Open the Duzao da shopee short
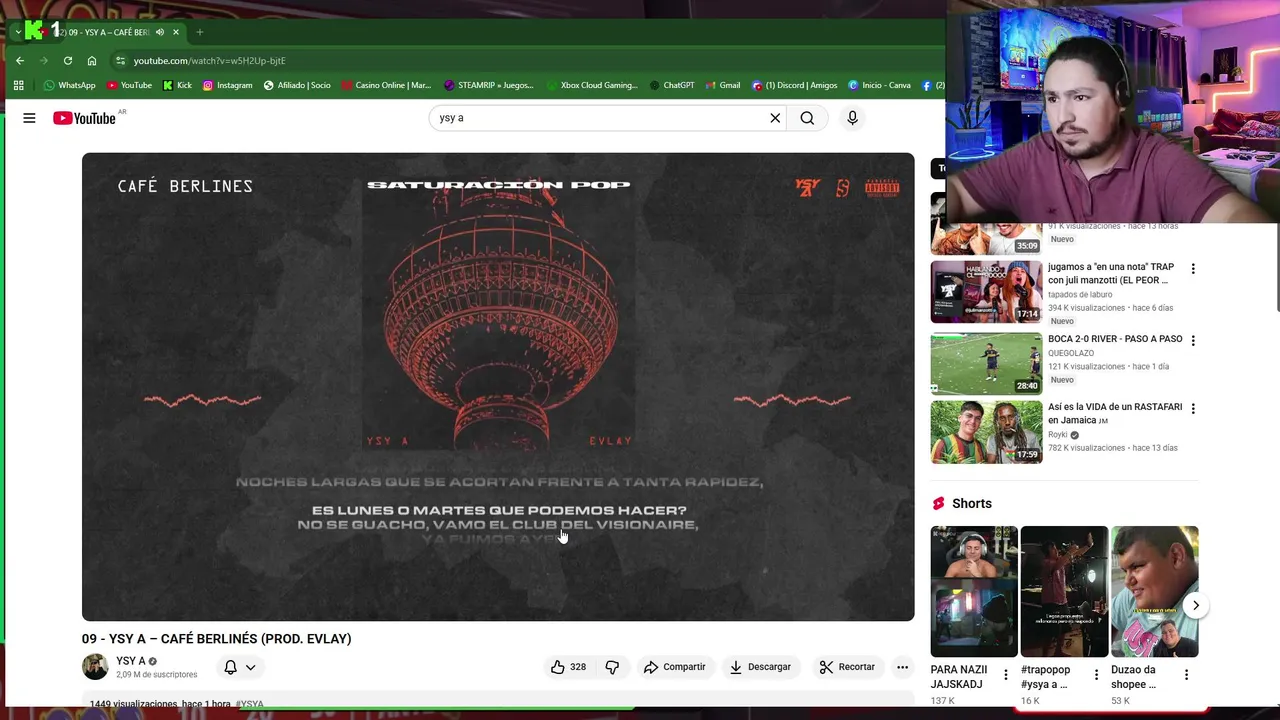 (1154, 591)
